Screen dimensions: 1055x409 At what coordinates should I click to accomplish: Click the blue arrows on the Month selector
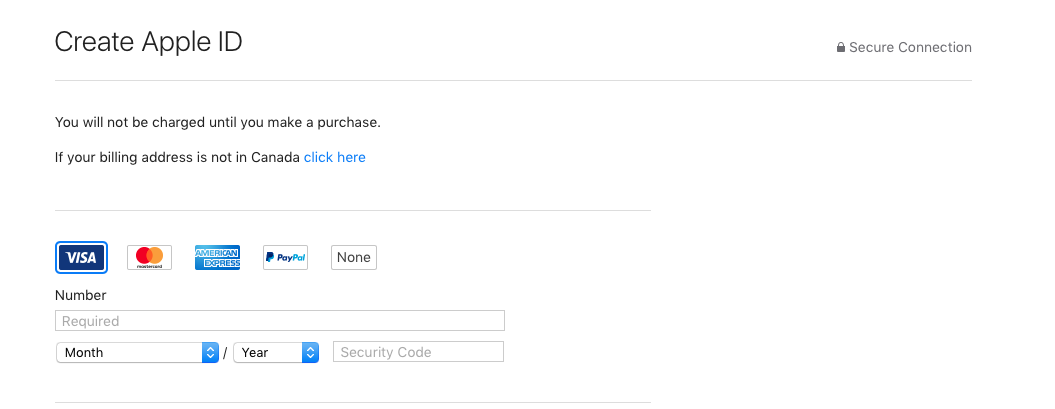(x=211, y=352)
